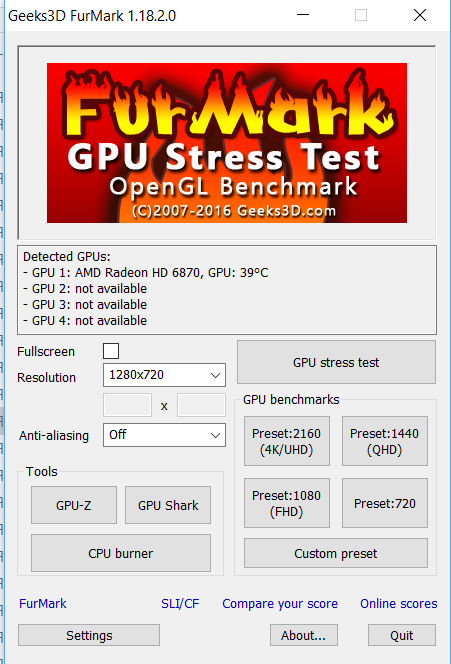Run the Preset:1080 (FHD) benchmark
The height and width of the screenshot is (664, 451).
point(287,503)
